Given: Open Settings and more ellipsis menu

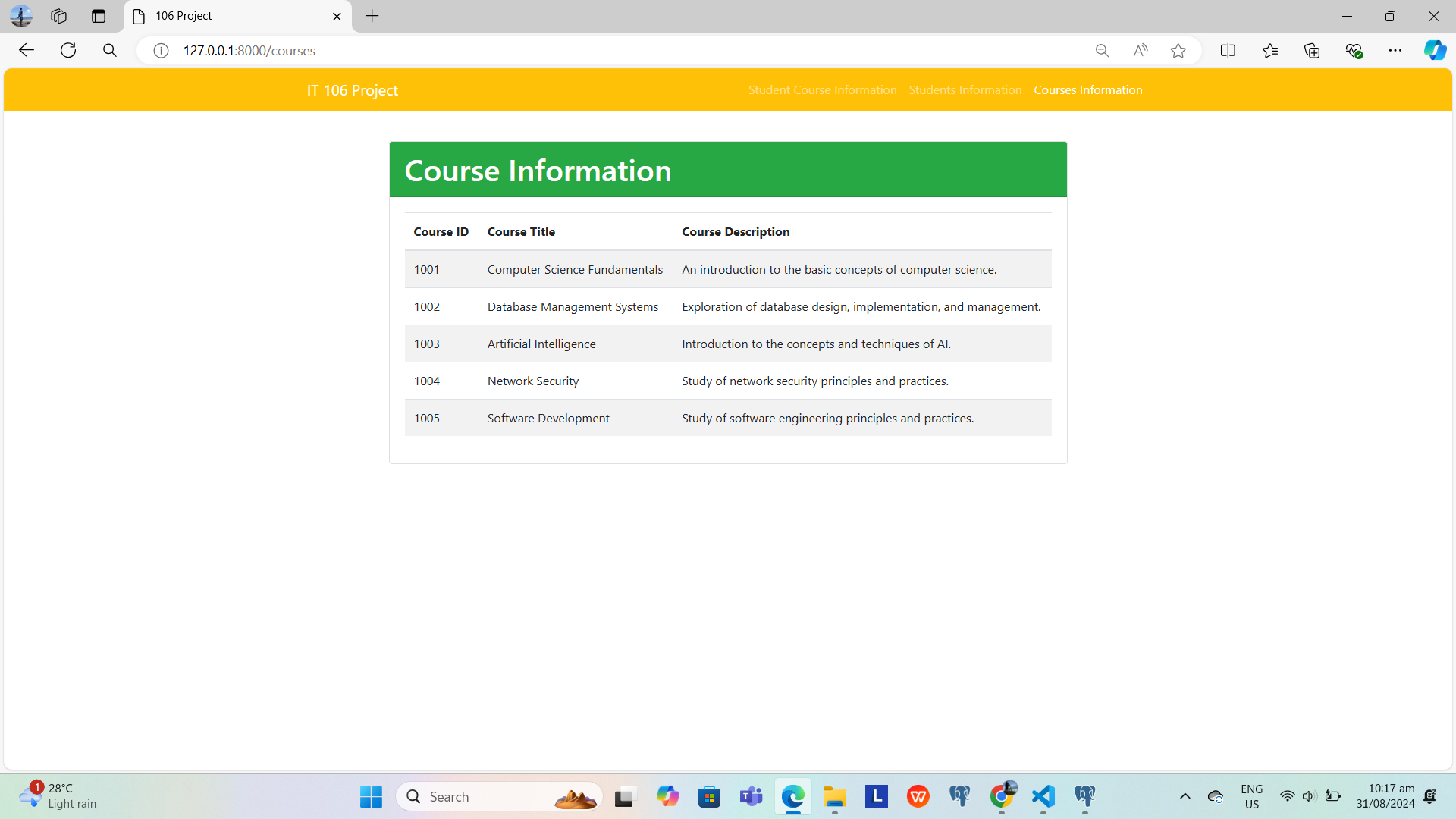Looking at the screenshot, I should pyautogui.click(x=1395, y=51).
